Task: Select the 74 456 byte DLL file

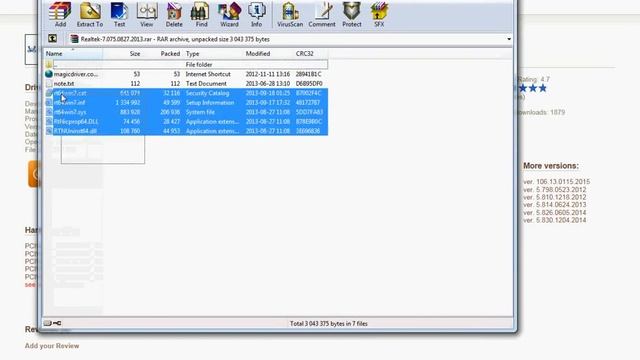Action: (186, 121)
